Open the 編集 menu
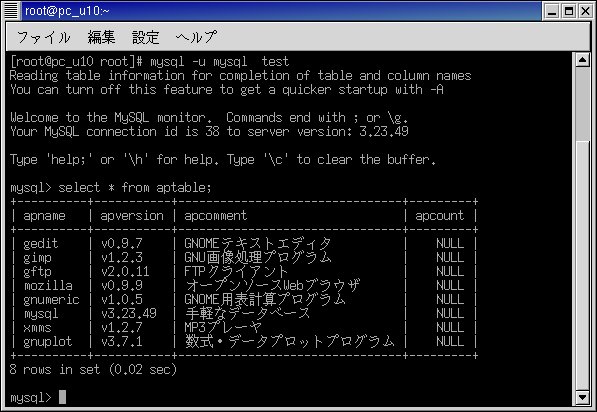The height and width of the screenshot is (412, 597). tap(101, 37)
